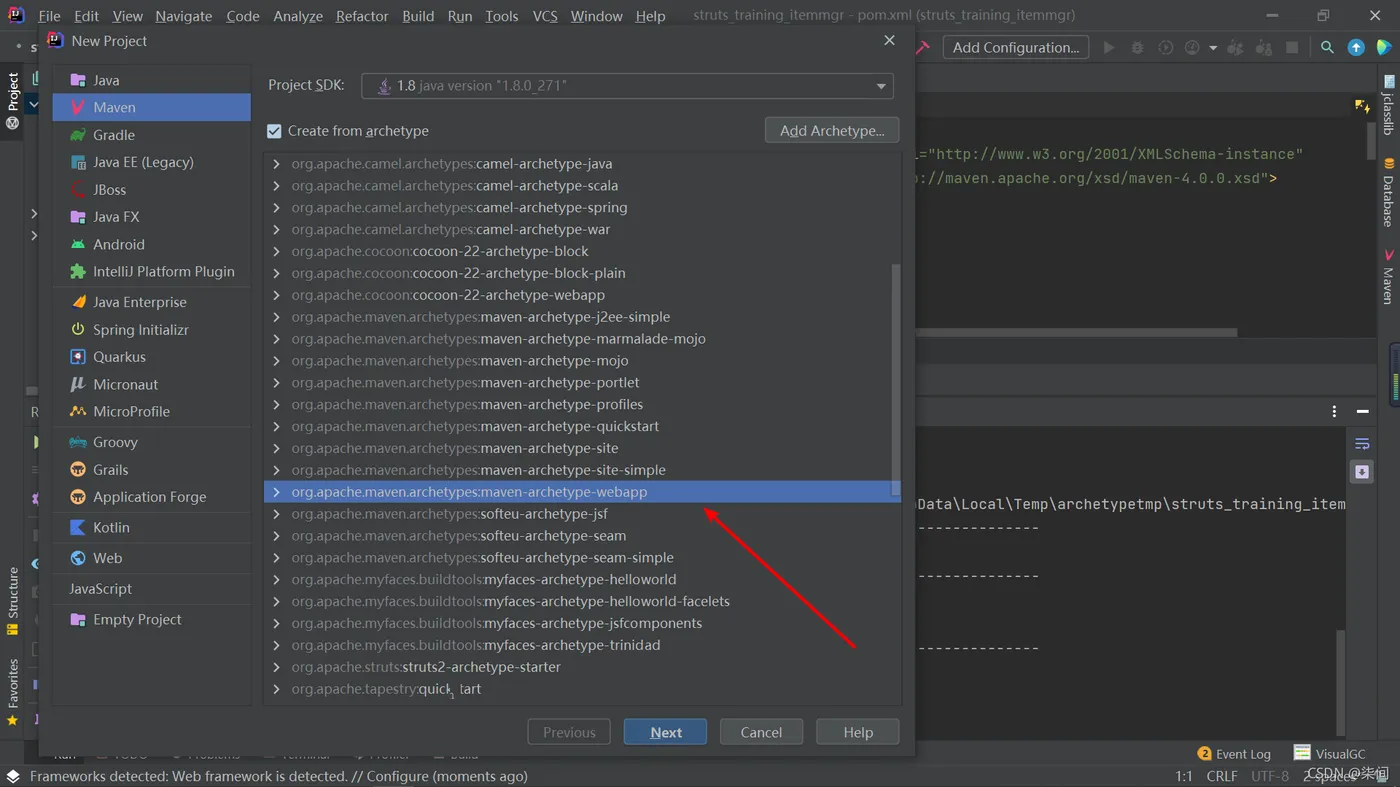Viewport: 1400px width, 787px height.
Task: Choose Grails project type
Action: [x=151, y=469]
